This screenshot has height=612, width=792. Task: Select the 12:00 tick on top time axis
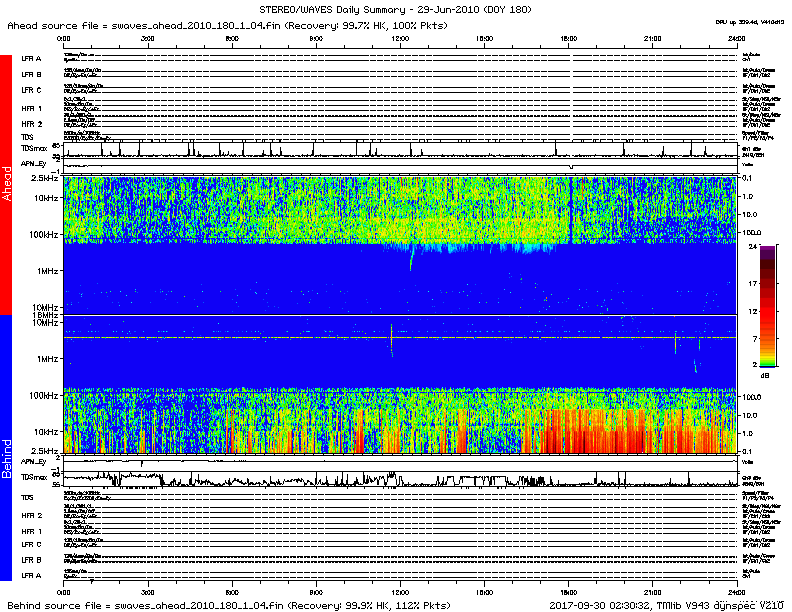[x=401, y=38]
